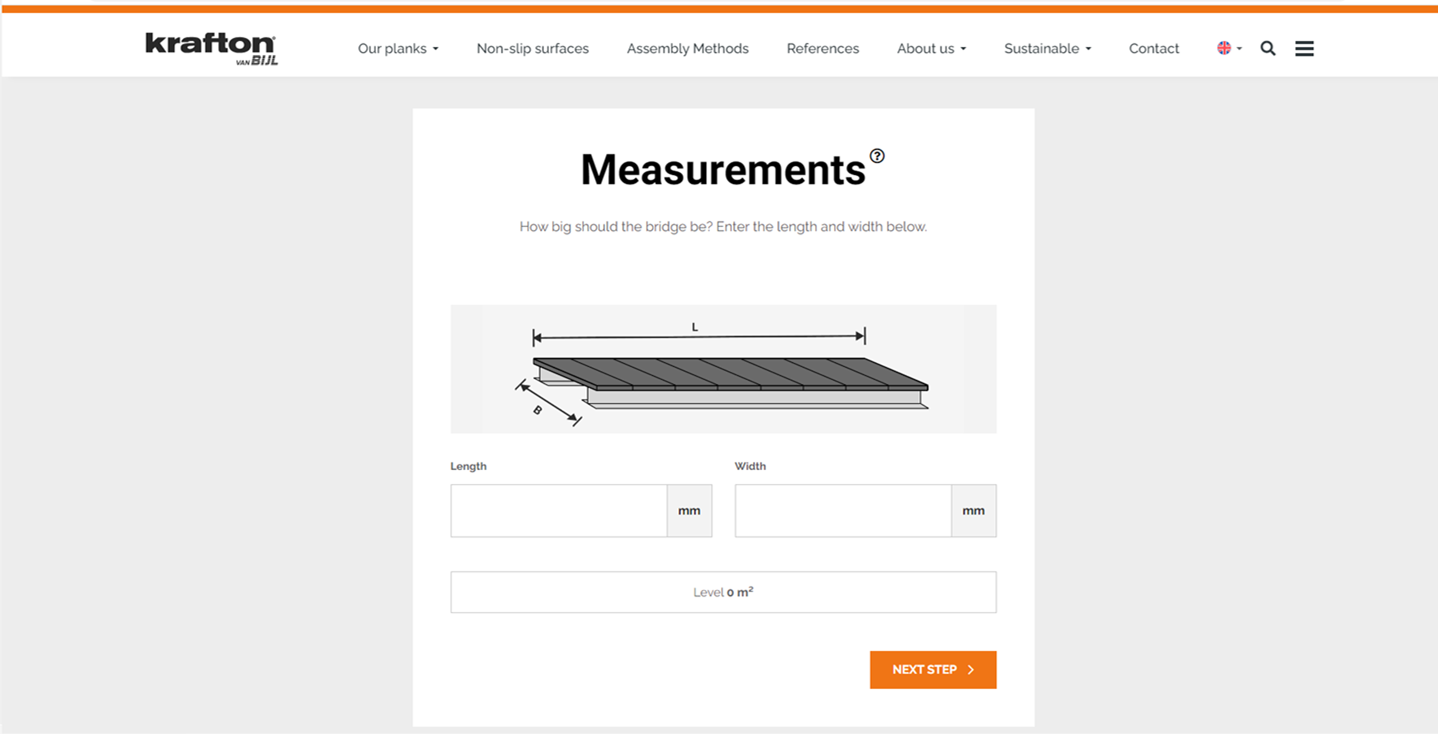
Task: Click the bridge plank diagram image
Action: click(x=723, y=369)
